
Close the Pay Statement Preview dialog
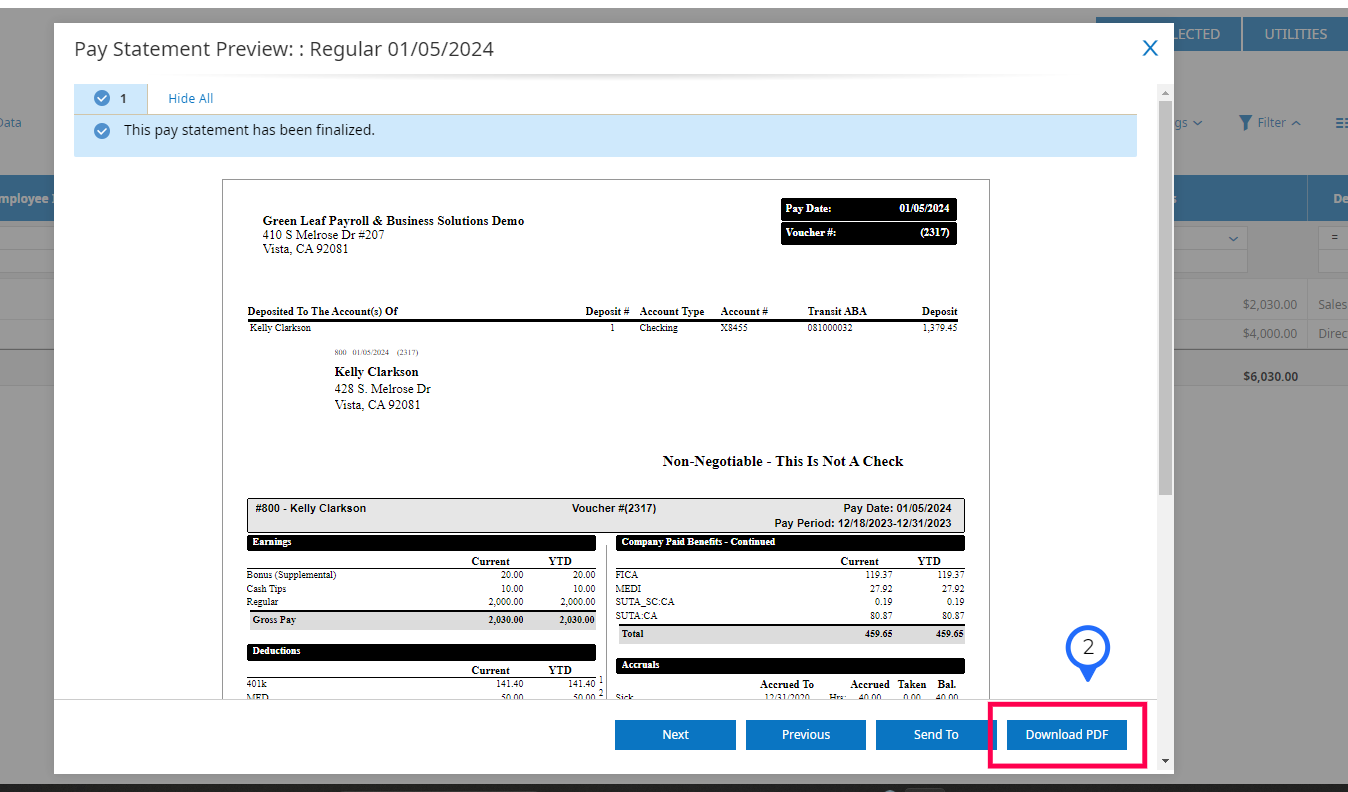(x=1150, y=48)
